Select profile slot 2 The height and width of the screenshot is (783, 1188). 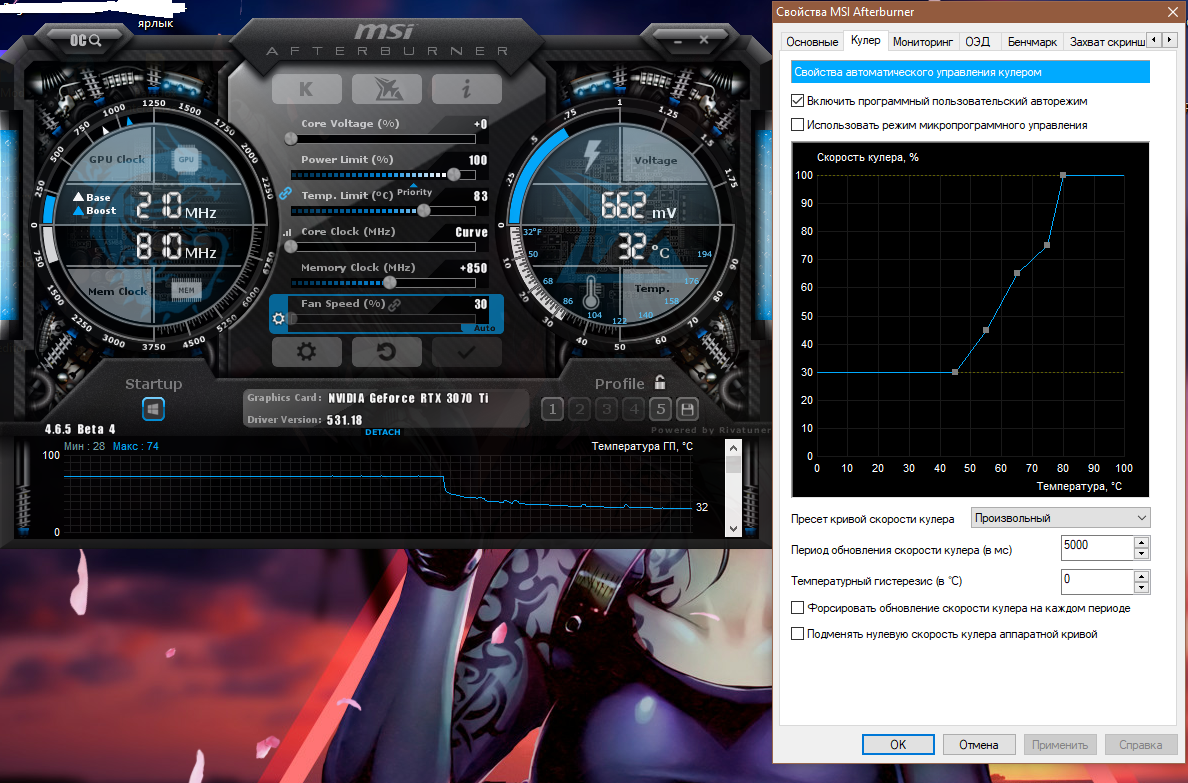point(580,409)
